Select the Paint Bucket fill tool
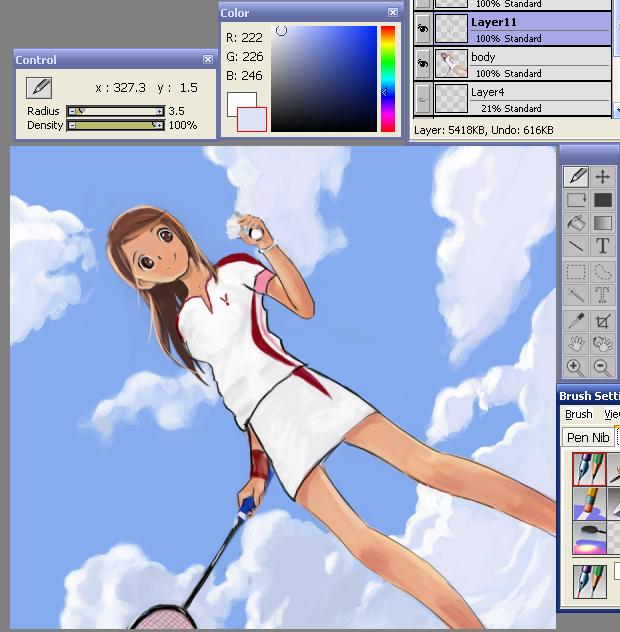The height and width of the screenshot is (632, 620). 576,223
